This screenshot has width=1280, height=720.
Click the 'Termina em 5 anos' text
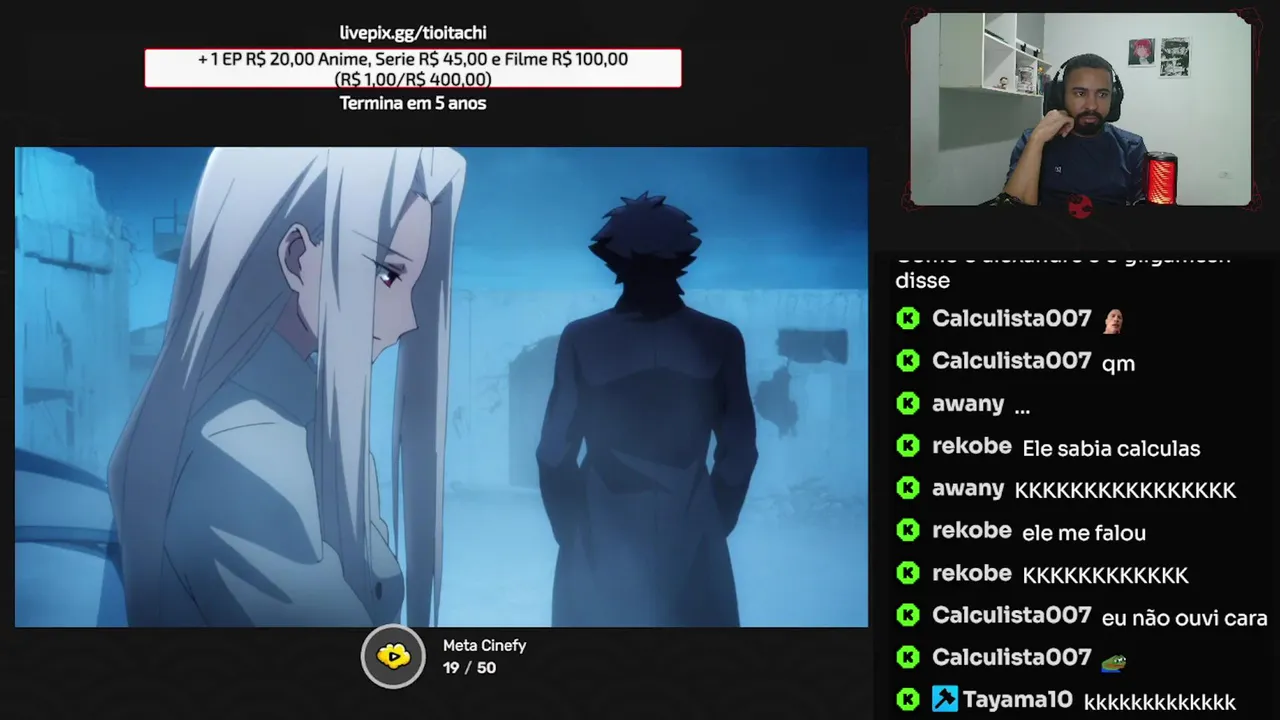413,103
